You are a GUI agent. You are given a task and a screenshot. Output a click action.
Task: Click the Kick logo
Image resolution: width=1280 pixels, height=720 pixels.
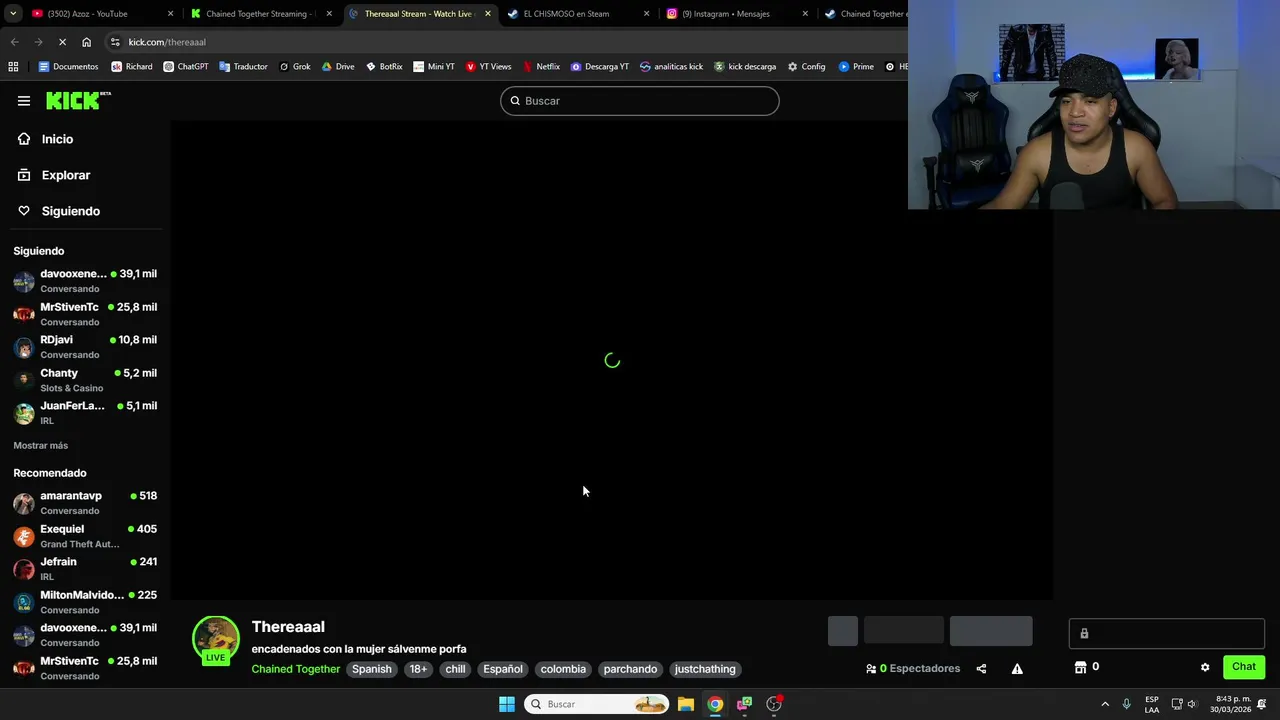pyautogui.click(x=78, y=101)
